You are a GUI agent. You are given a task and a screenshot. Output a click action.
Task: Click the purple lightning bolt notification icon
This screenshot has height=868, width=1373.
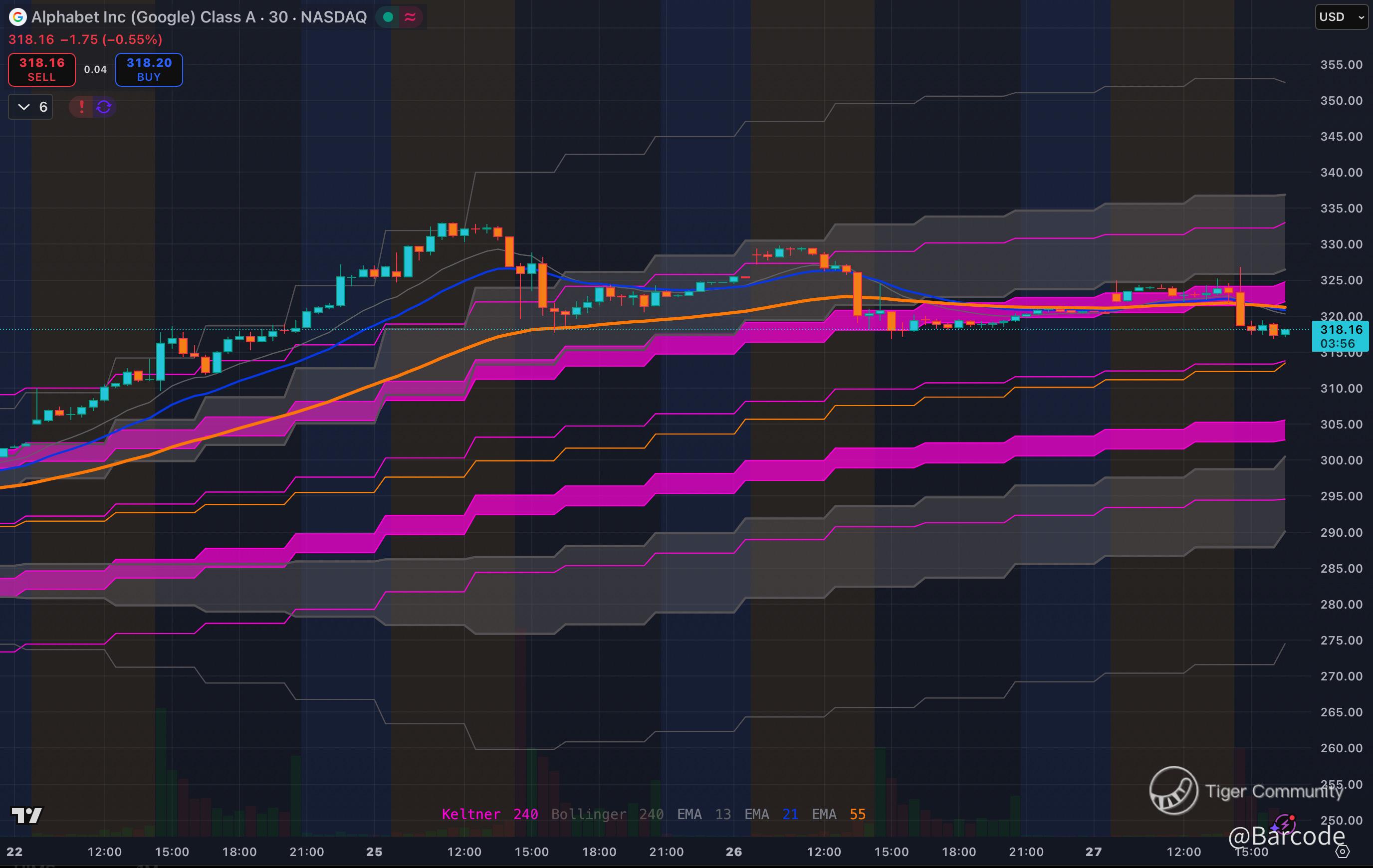[1285, 824]
